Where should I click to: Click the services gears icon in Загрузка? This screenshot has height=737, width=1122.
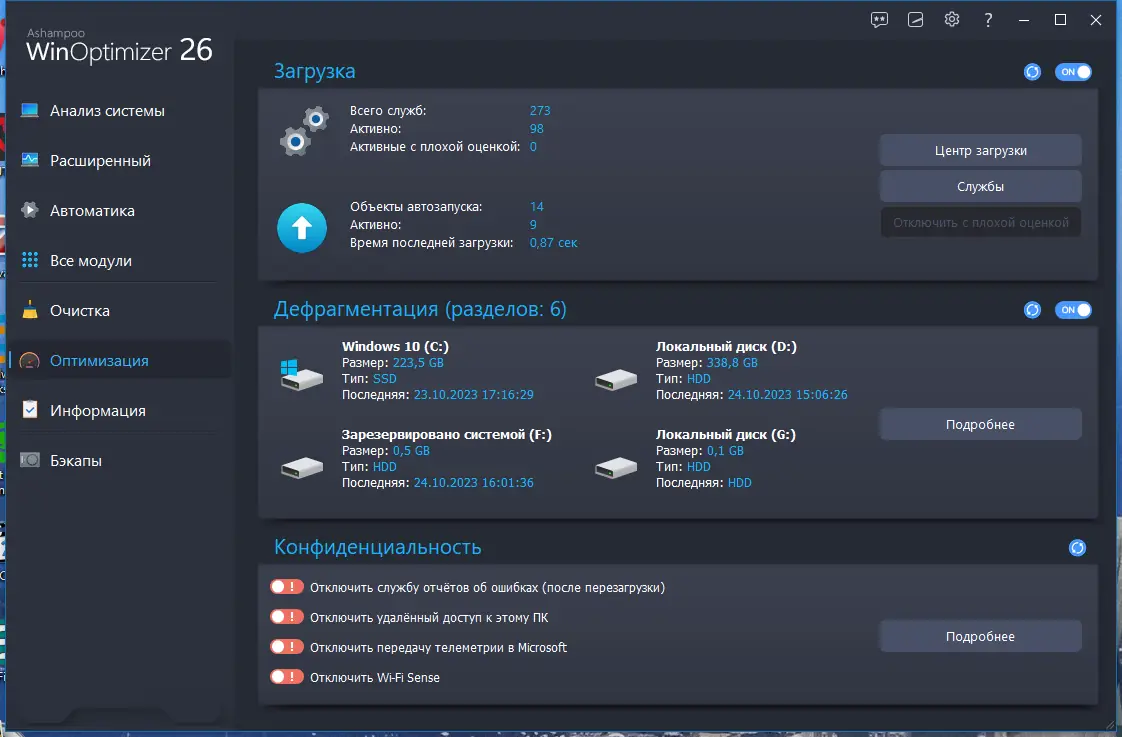point(304,131)
